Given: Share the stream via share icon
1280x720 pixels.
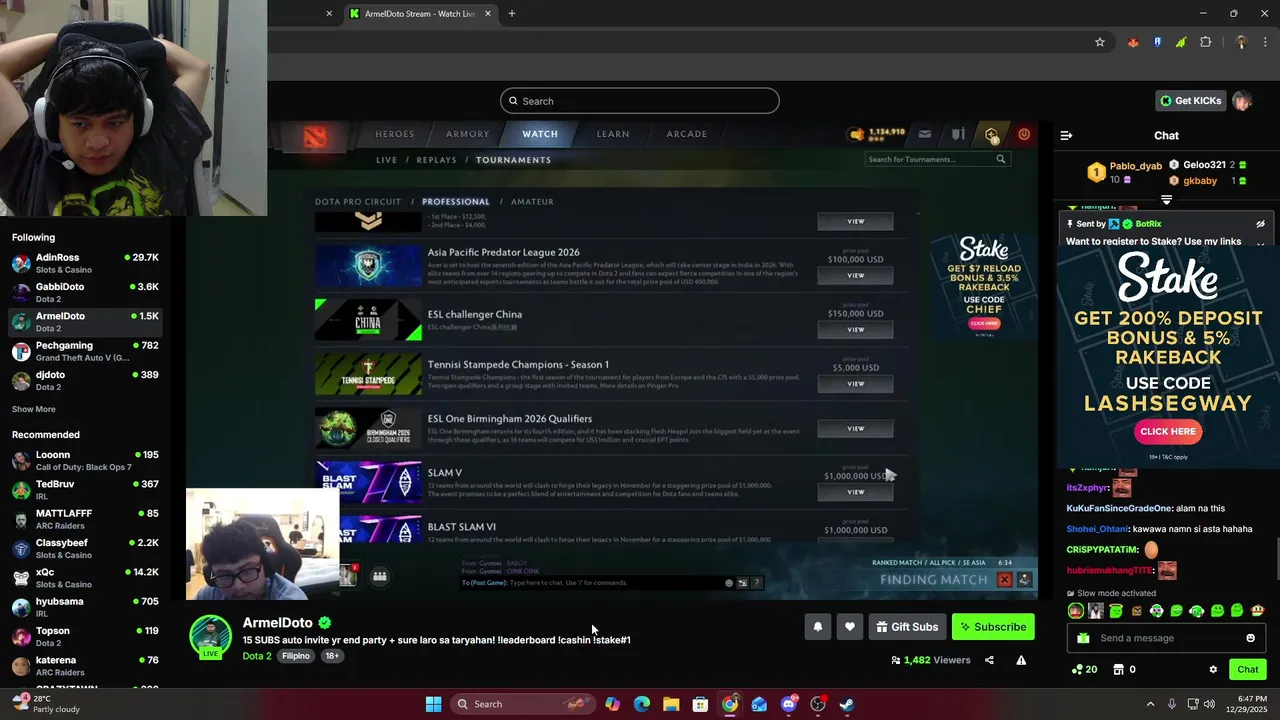Looking at the screenshot, I should pyautogui.click(x=989, y=660).
